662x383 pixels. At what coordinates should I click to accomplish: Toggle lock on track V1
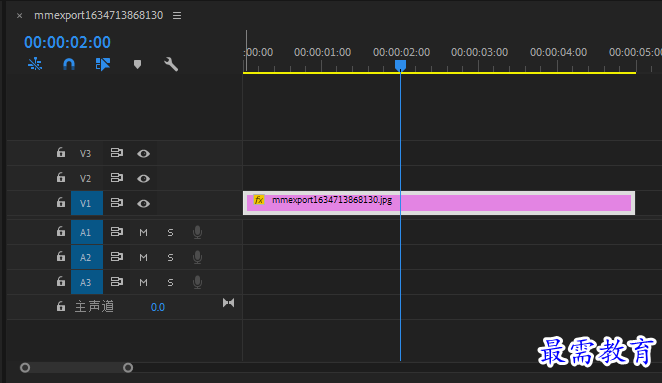pyautogui.click(x=61, y=202)
